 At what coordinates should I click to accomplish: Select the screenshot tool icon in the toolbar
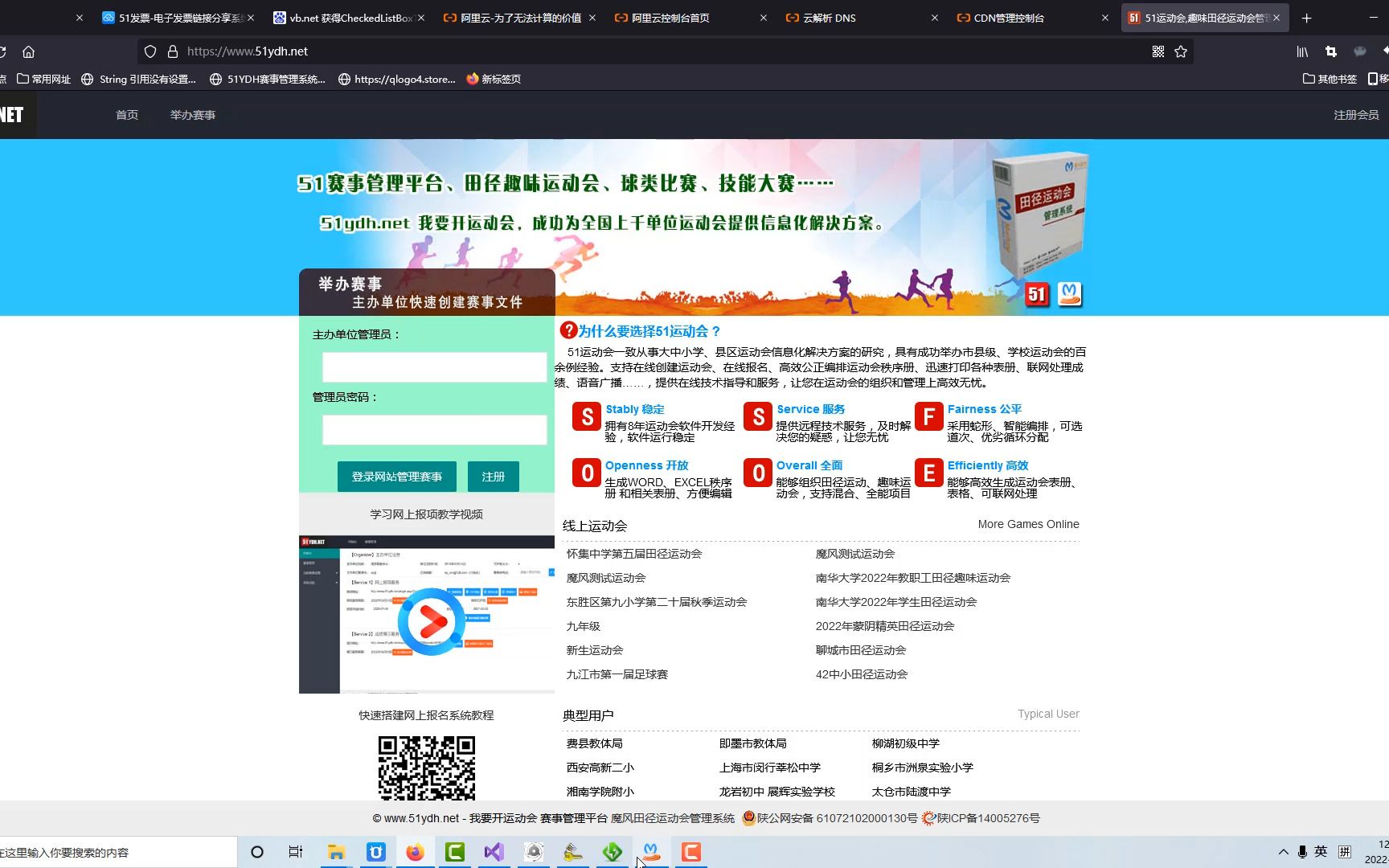pos(1332,51)
